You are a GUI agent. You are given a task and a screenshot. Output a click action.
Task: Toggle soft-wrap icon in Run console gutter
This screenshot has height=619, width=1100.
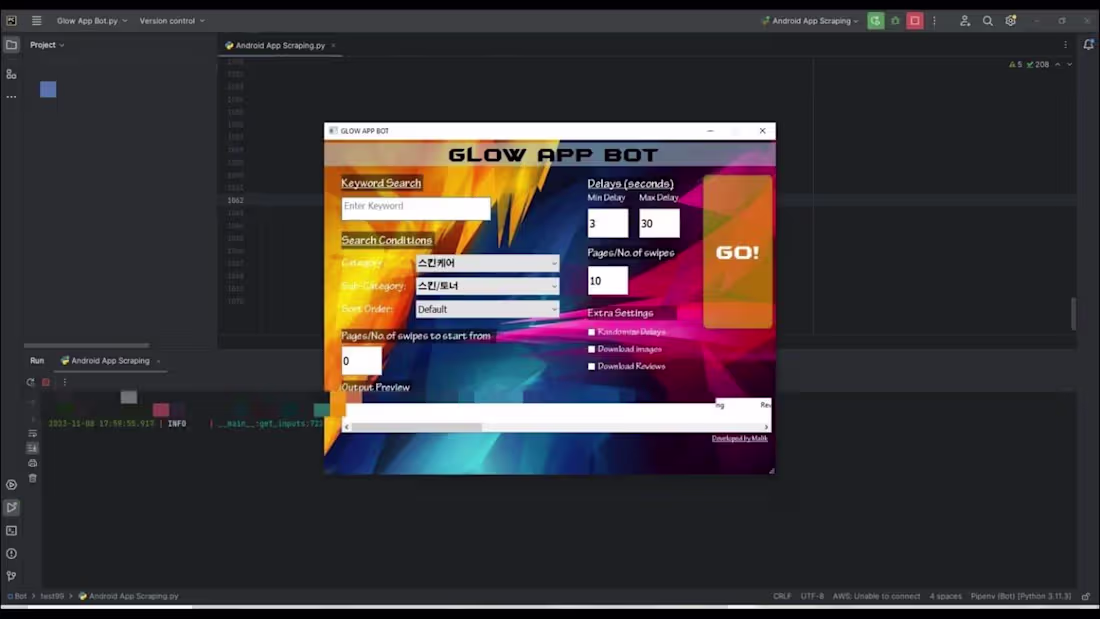click(x=32, y=434)
